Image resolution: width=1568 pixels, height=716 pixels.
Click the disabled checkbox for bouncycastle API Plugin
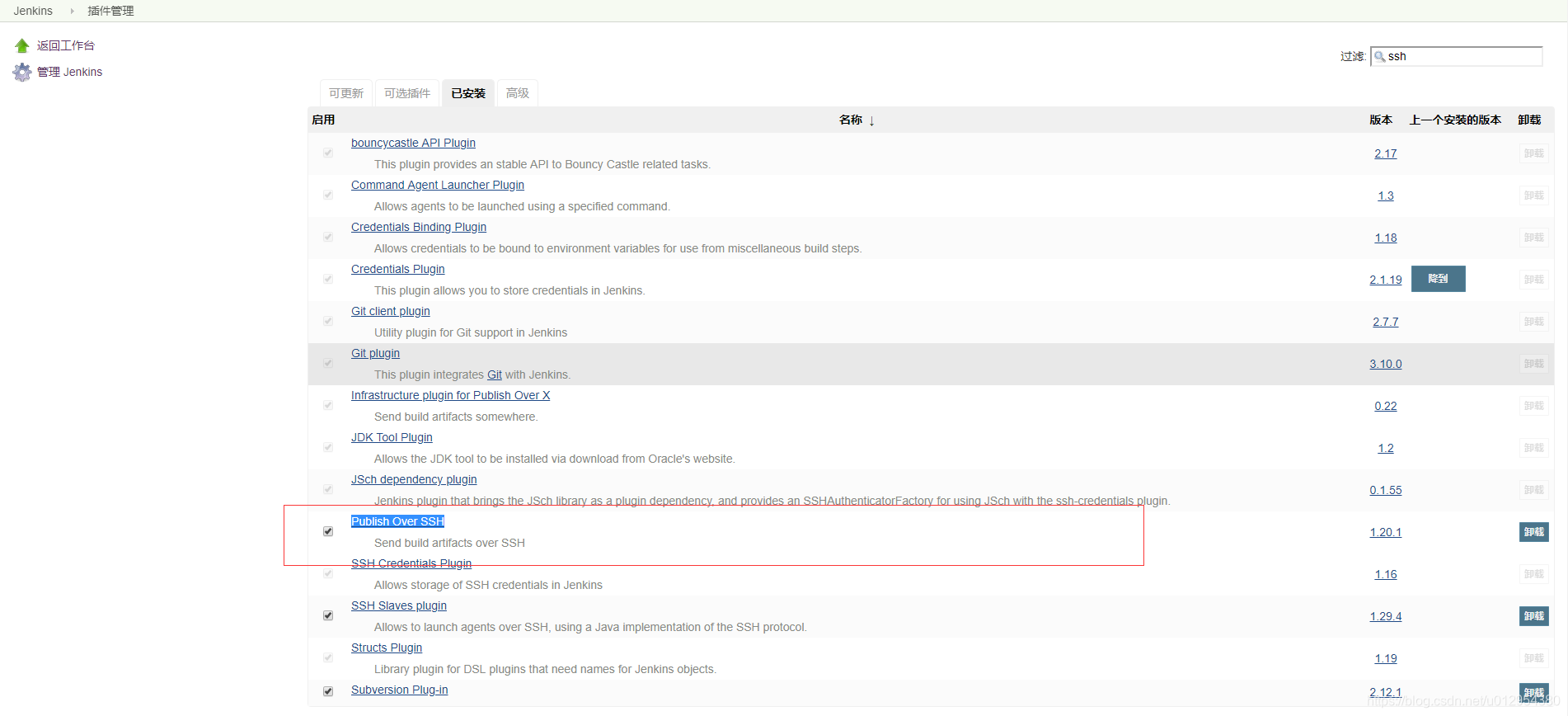pos(328,153)
